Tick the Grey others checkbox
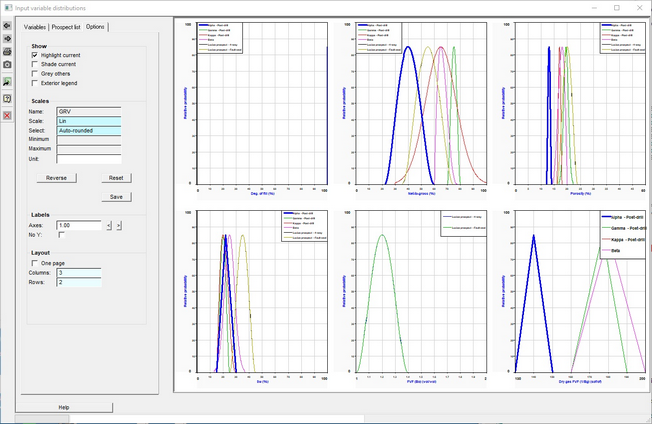Screen dimensions: 652x424 pyautogui.click(x=36, y=73)
